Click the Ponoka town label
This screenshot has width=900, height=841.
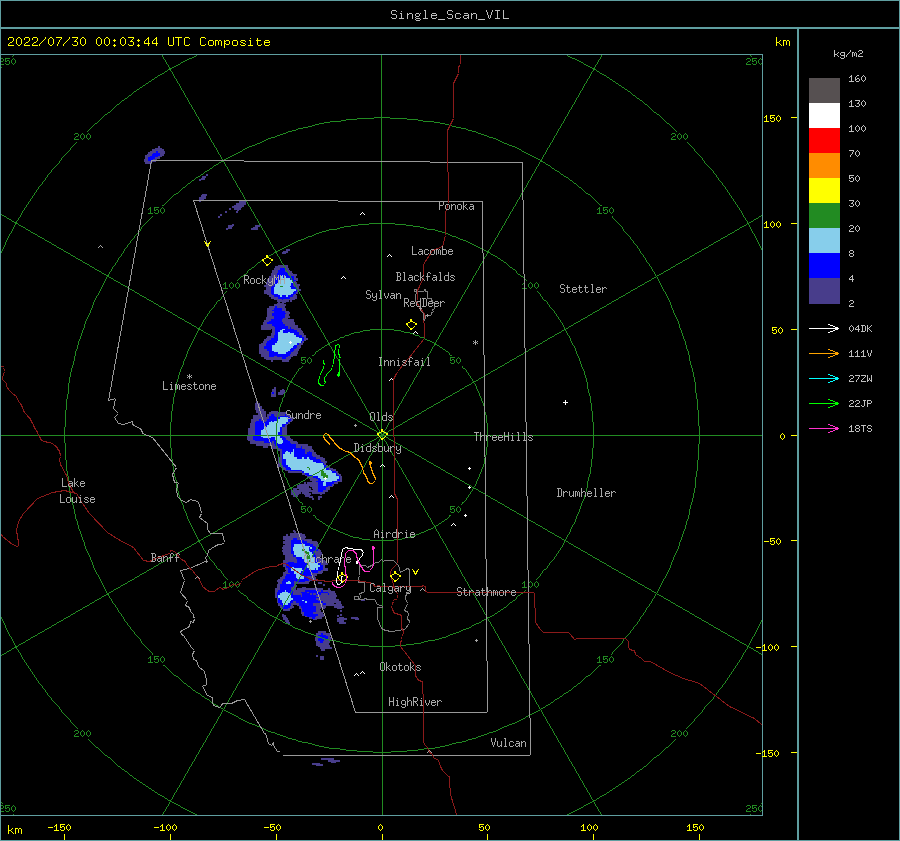(x=456, y=206)
